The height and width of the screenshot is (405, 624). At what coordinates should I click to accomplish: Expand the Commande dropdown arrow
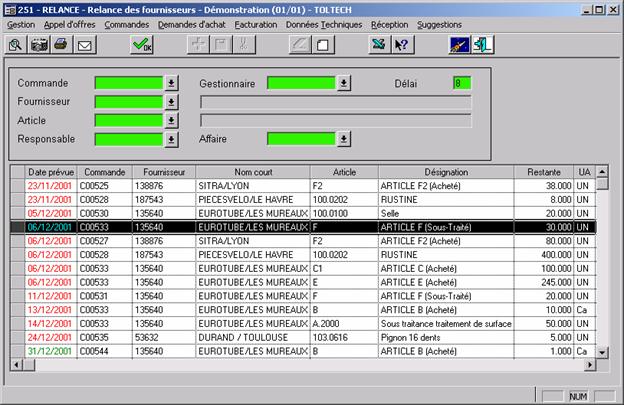(171, 83)
